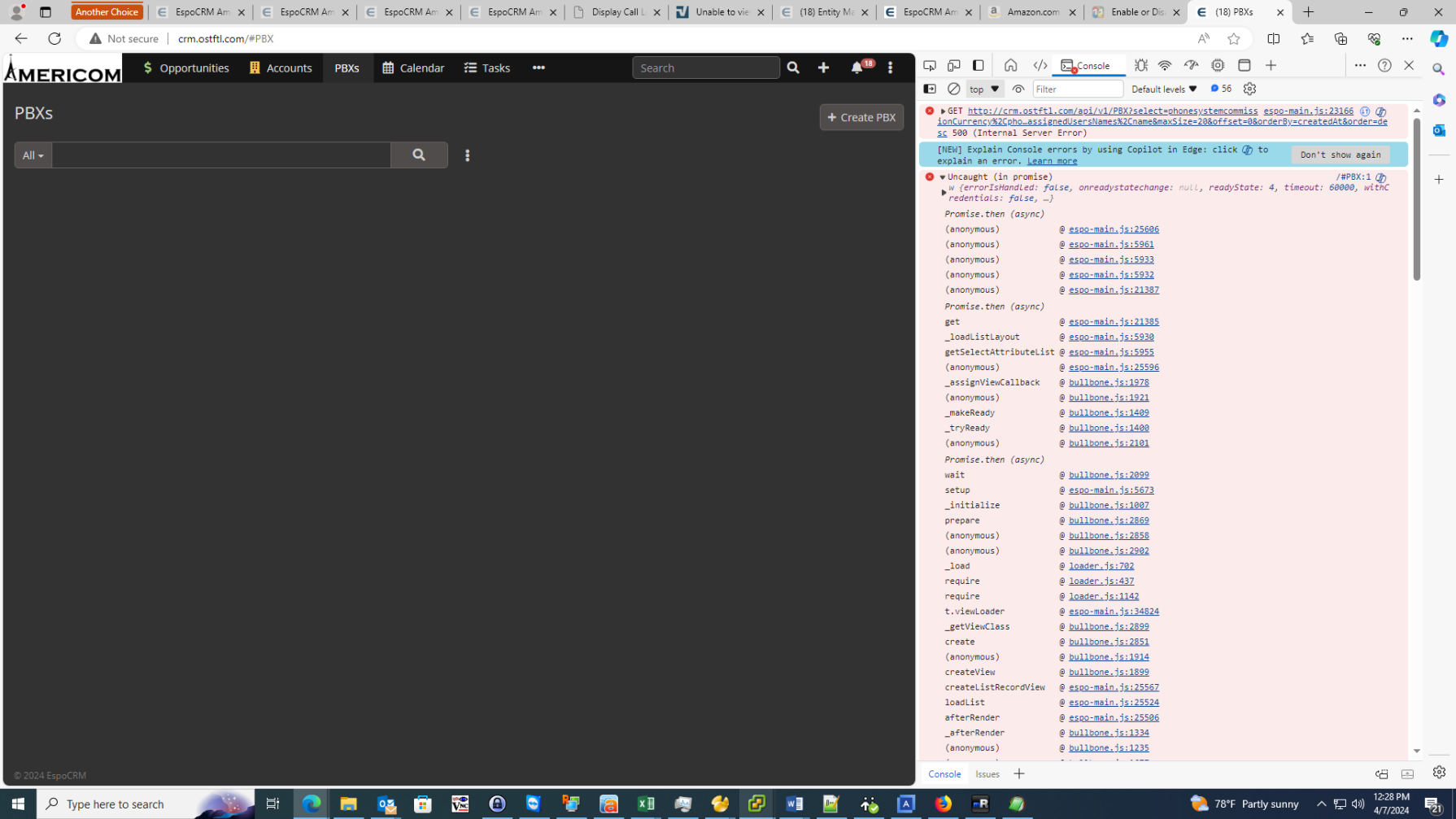This screenshot has height=819, width=1456.
Task: Collapse the Uncaught (in promise) error
Action: (943, 176)
